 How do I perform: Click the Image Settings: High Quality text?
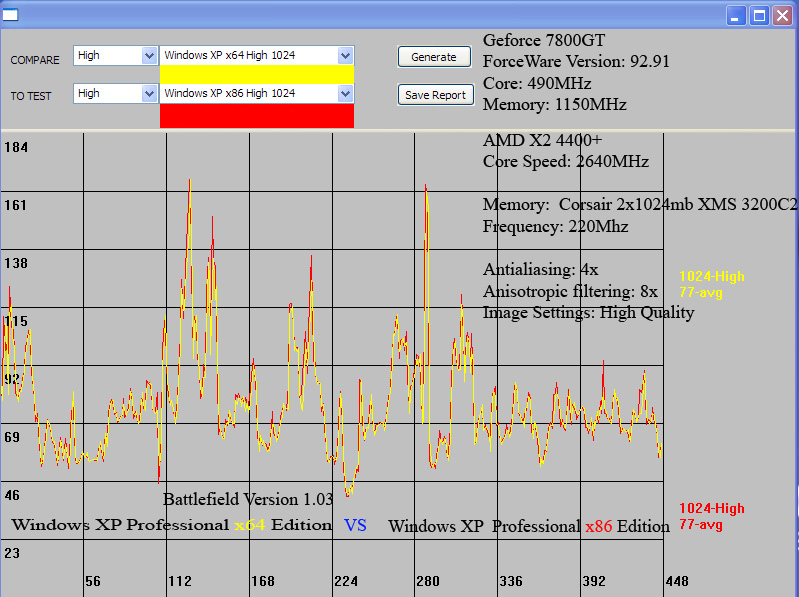point(589,313)
